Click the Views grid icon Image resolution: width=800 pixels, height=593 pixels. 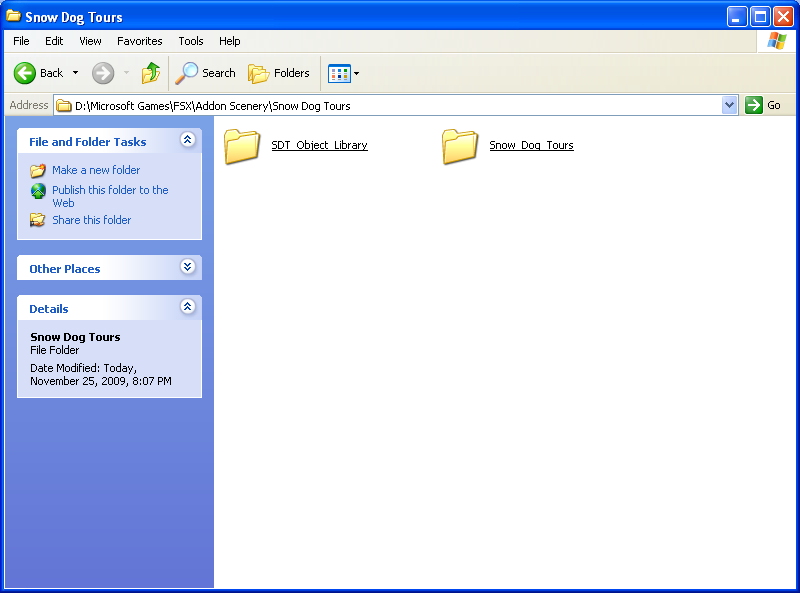click(339, 73)
